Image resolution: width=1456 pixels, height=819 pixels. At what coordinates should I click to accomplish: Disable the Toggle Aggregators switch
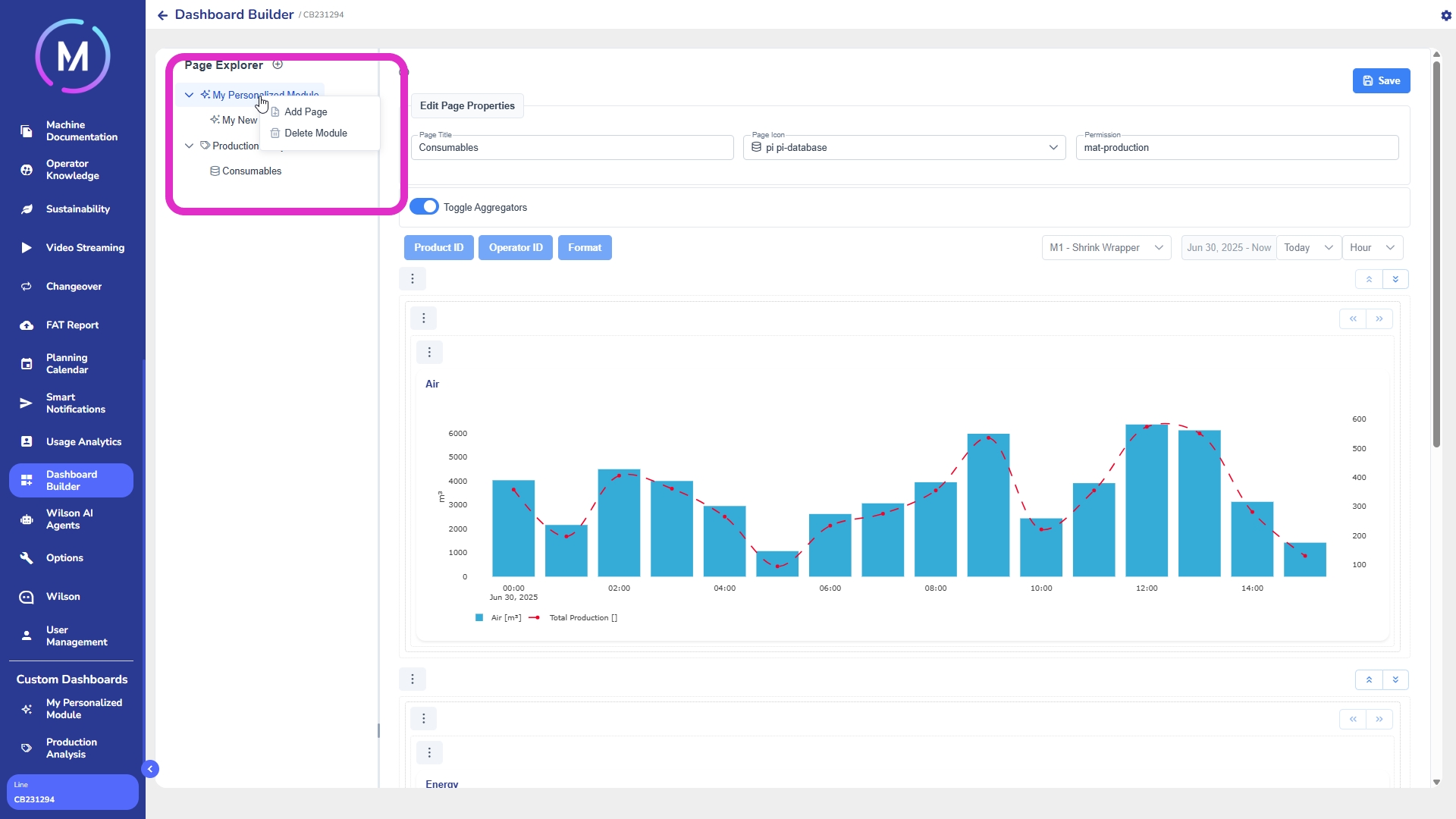pos(424,207)
